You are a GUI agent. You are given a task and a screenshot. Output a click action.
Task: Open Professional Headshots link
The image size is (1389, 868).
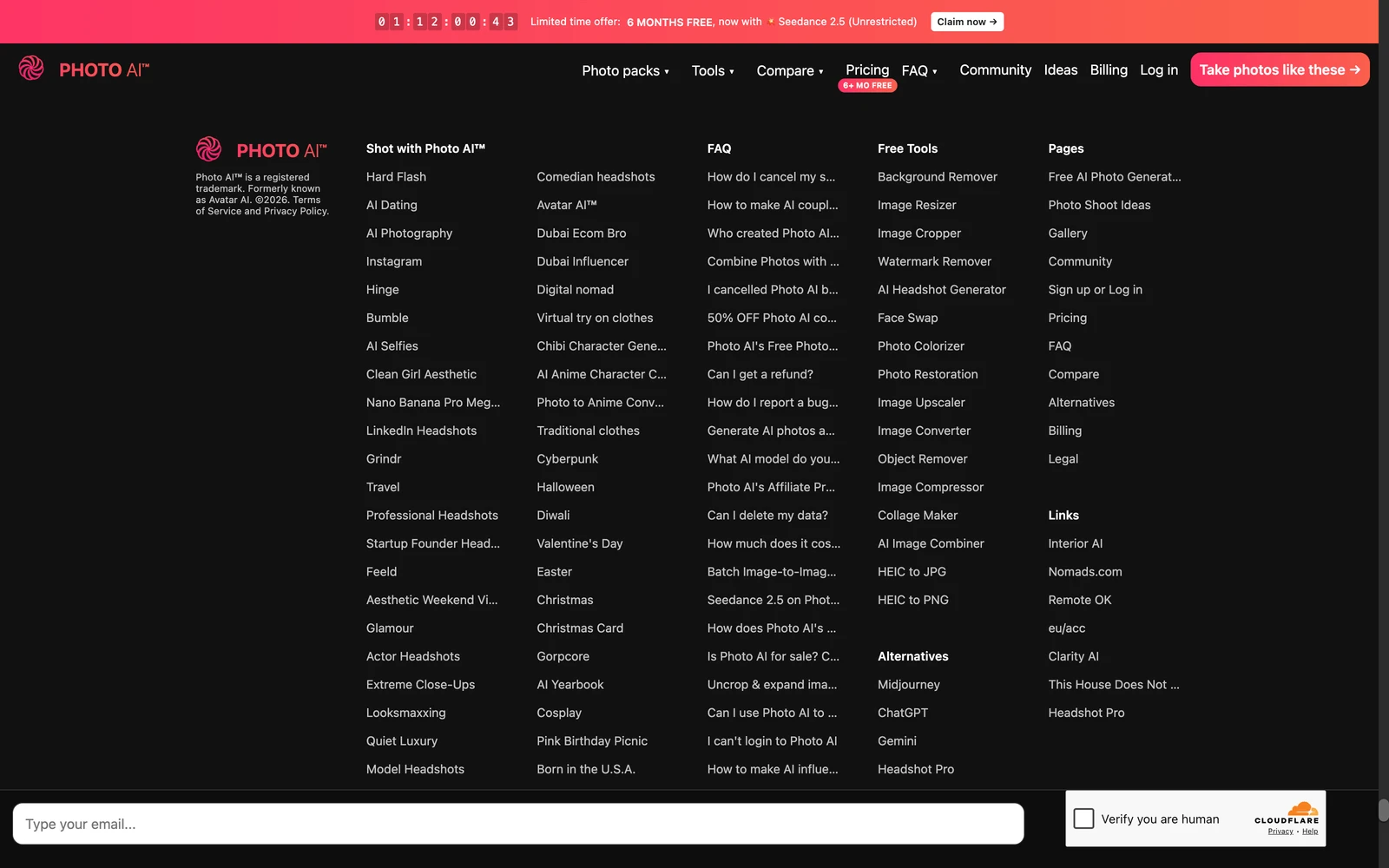click(431, 516)
